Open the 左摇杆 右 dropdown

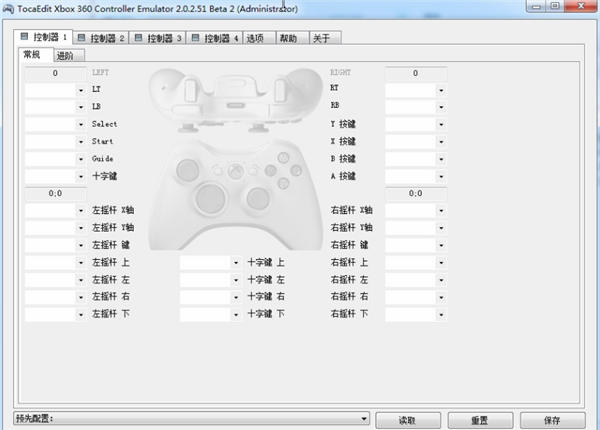56,297
